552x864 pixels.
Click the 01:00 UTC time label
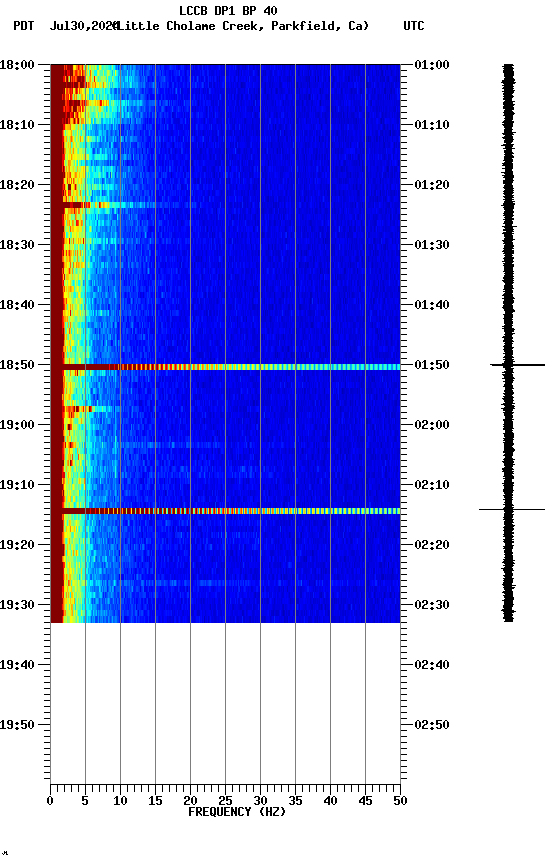[432, 65]
